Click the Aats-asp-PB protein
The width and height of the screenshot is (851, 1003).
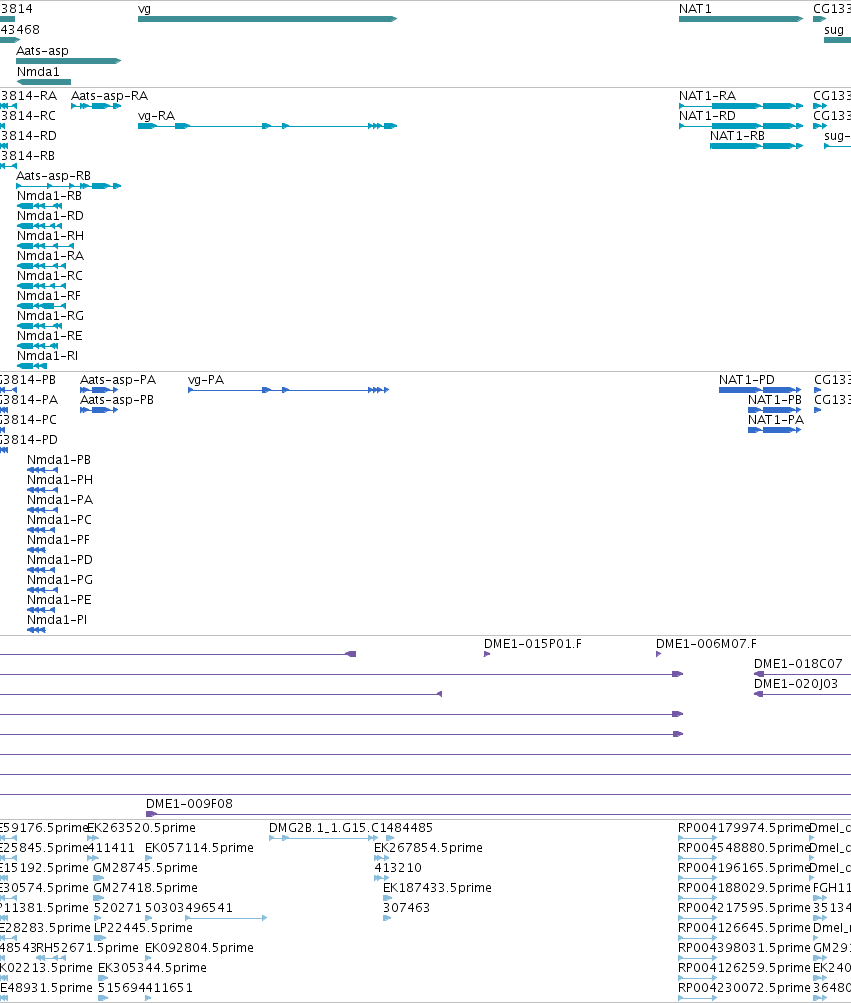point(99,410)
